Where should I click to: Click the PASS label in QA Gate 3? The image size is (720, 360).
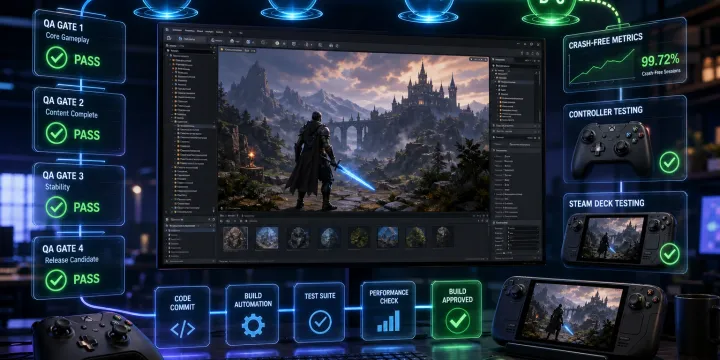86,208
